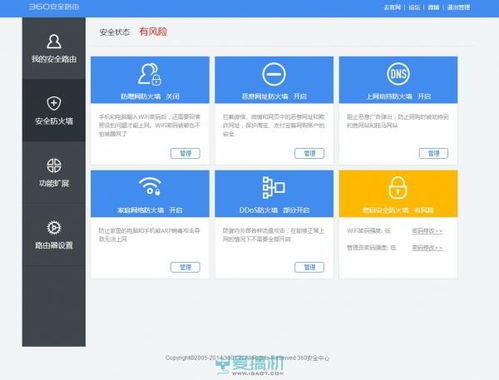Open 路由器设置 gear icon in sidebar
The image size is (499, 380).
click(x=54, y=228)
